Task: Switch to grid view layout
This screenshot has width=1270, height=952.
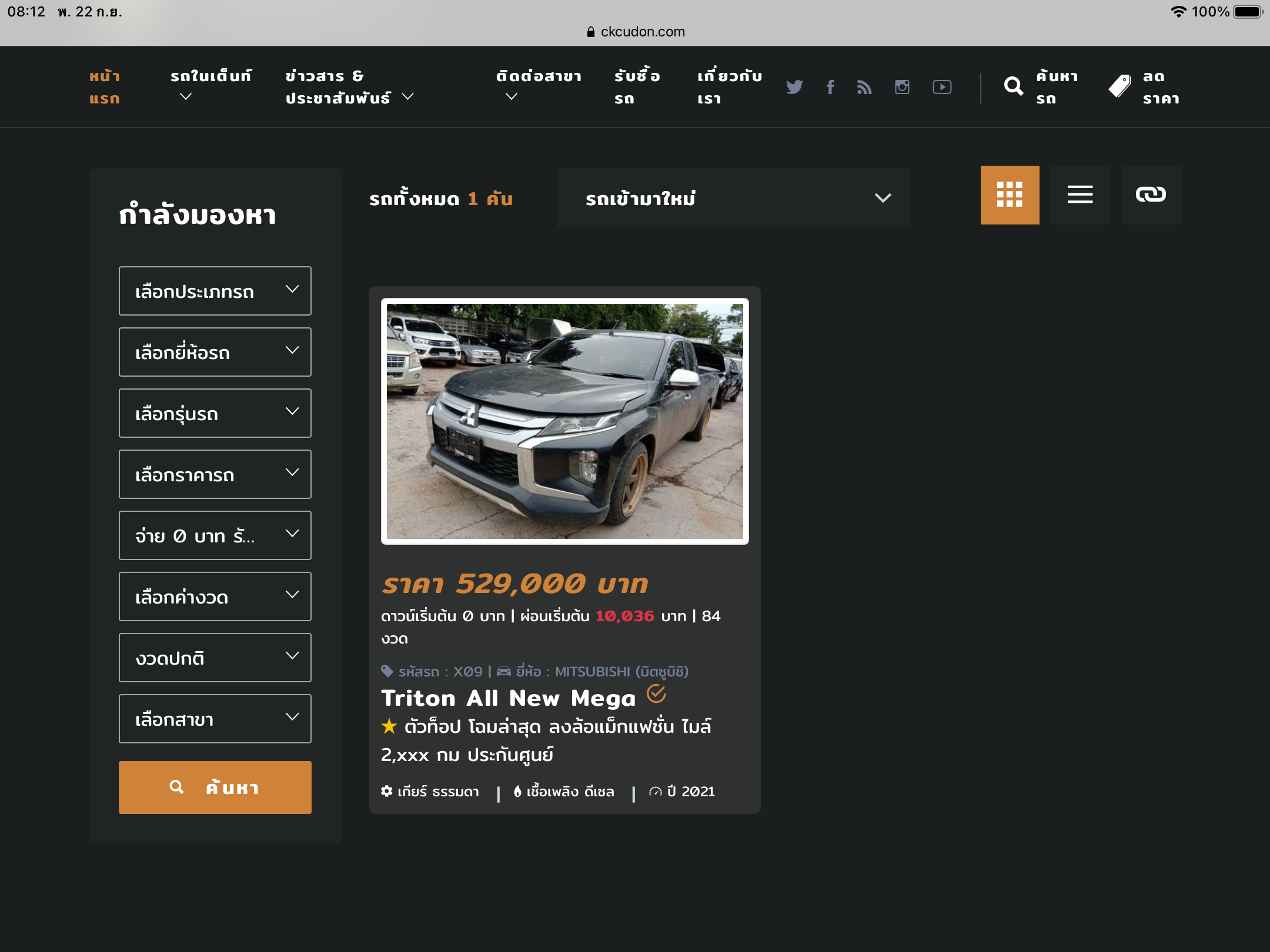Action: [1010, 195]
